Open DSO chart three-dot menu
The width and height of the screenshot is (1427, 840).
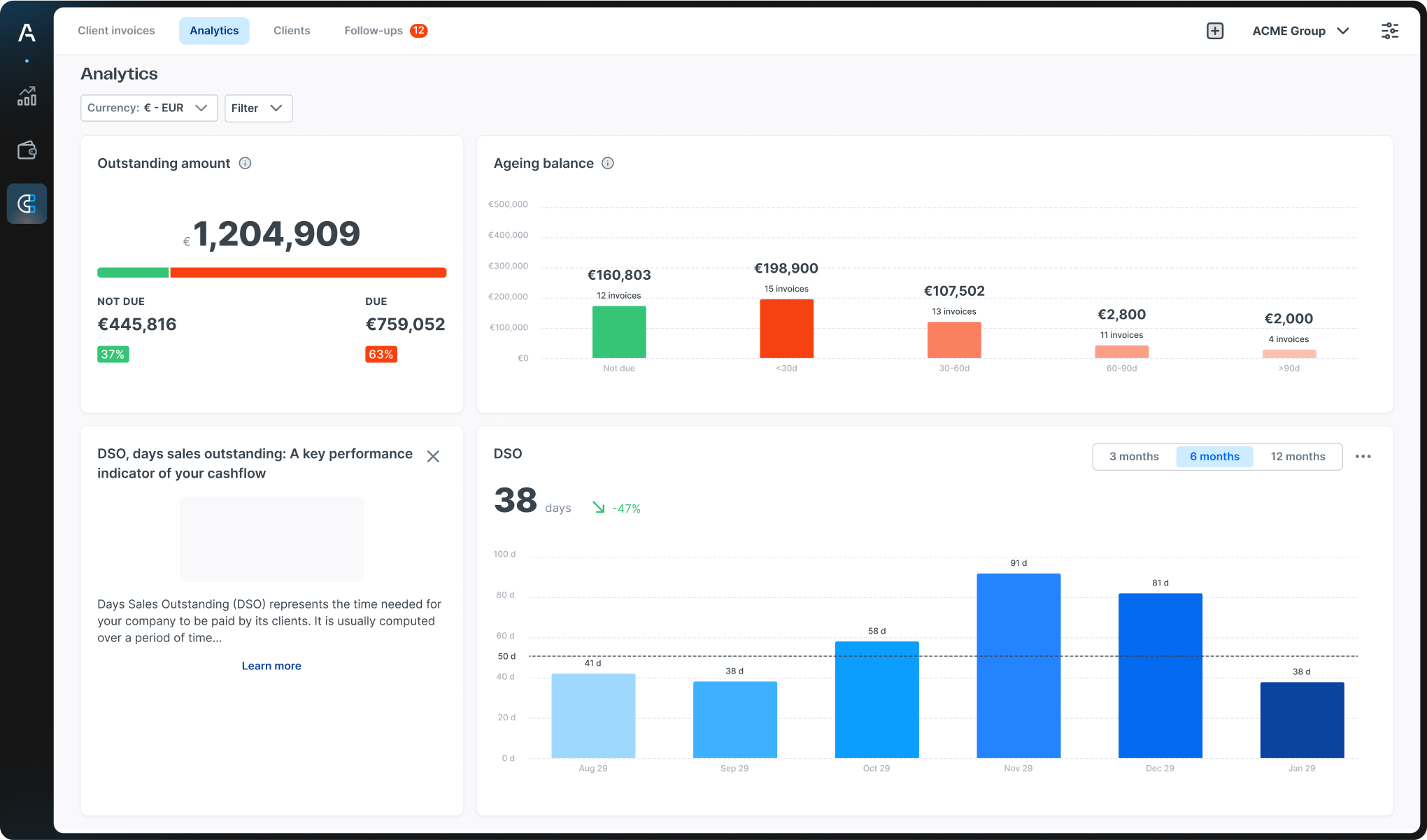1363,457
